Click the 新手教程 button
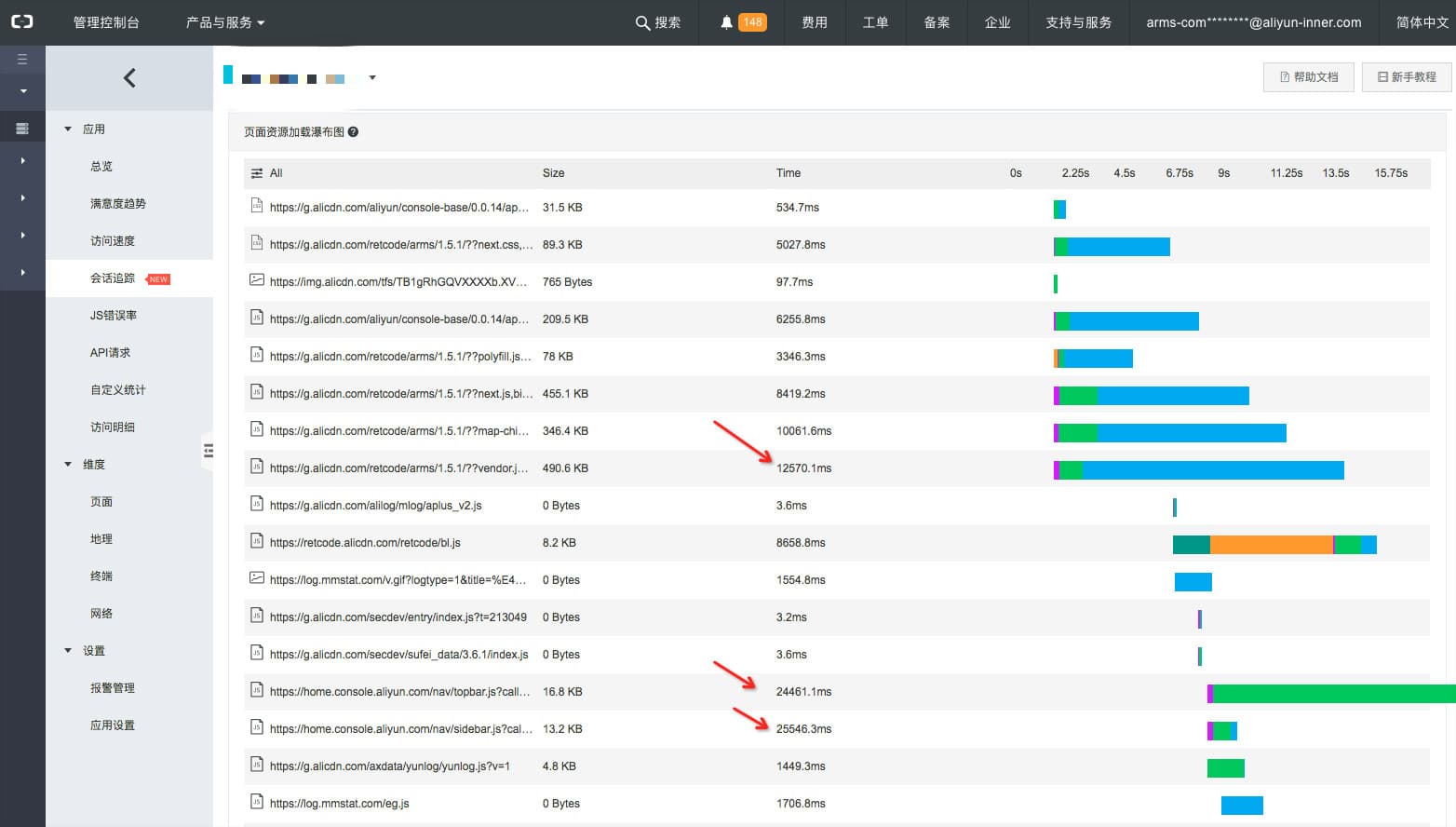This screenshot has width=1456, height=827. coord(1407,77)
